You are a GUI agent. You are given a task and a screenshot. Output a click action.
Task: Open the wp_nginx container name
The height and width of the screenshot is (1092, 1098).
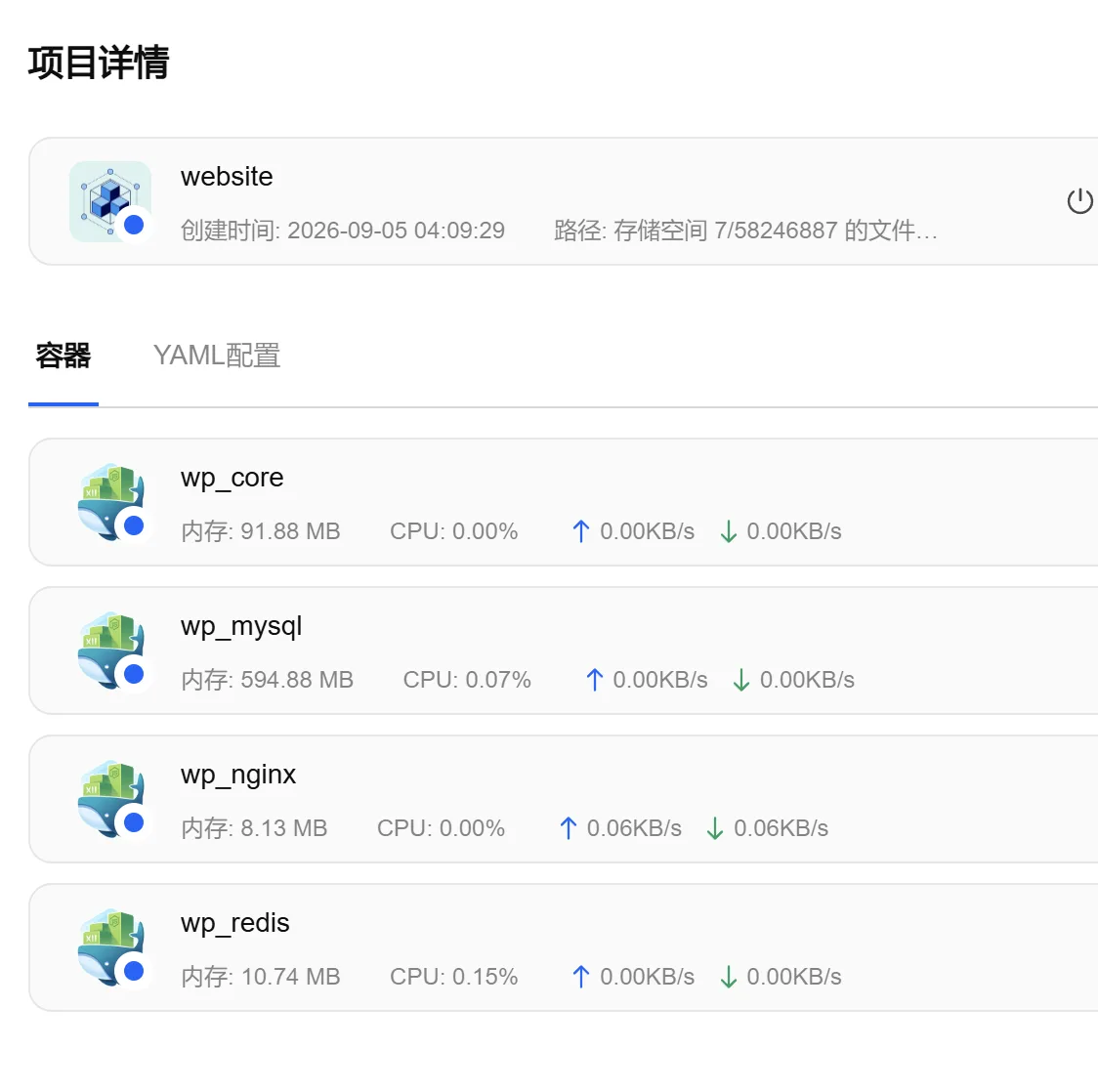(x=238, y=775)
